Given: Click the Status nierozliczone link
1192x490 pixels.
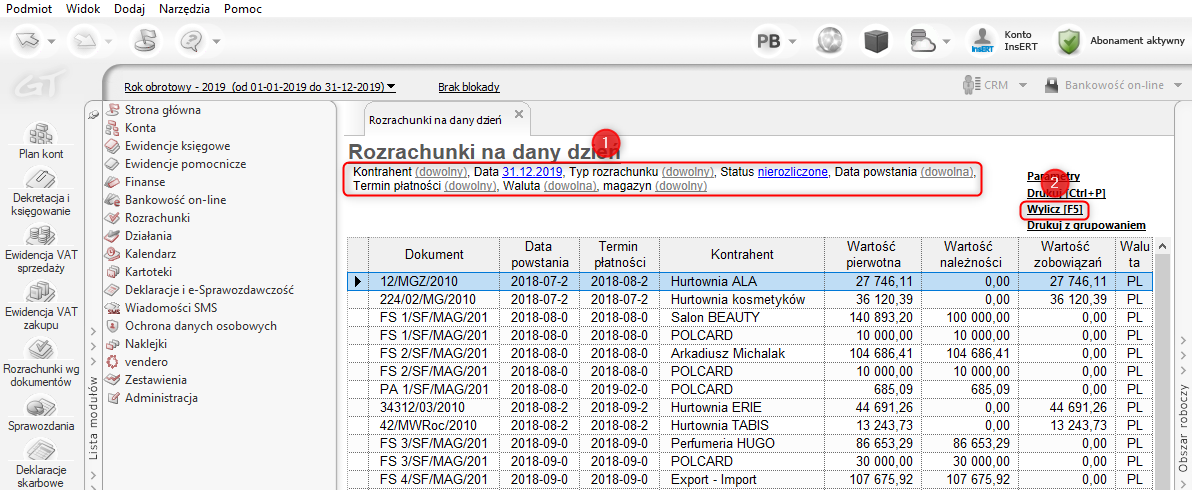Looking at the screenshot, I should (x=792, y=172).
